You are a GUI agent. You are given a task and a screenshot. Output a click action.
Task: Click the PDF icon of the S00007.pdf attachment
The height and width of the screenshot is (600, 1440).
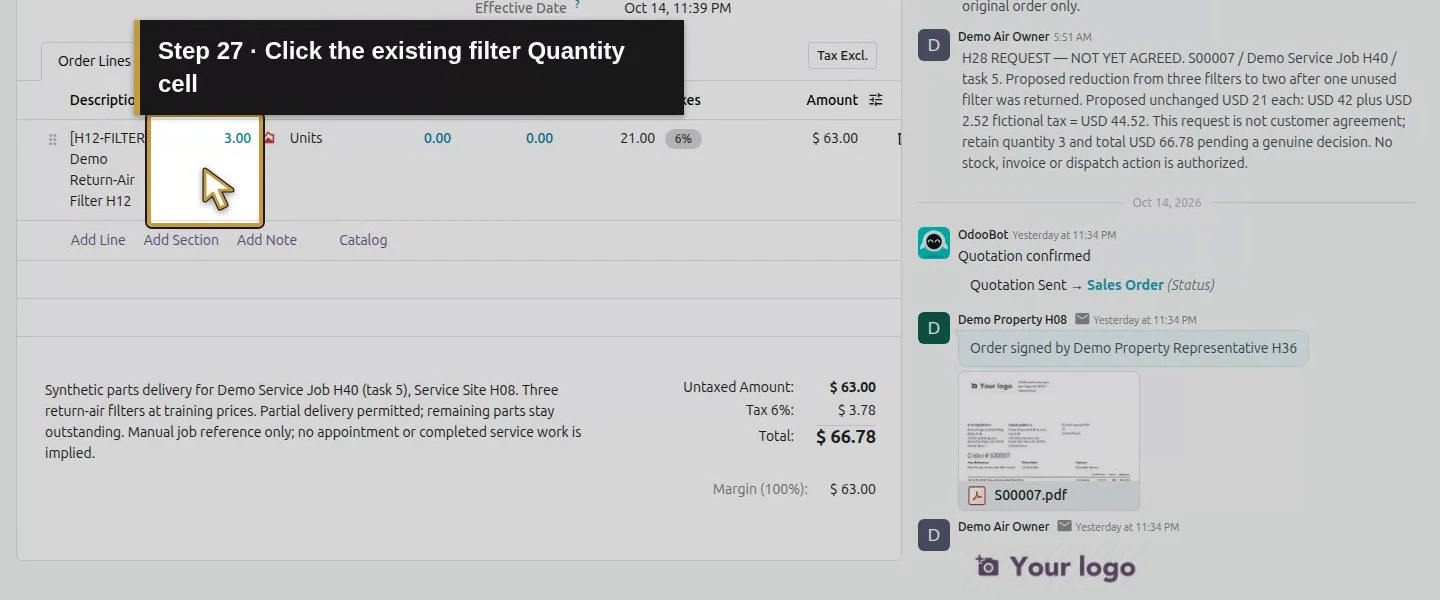[x=977, y=495]
